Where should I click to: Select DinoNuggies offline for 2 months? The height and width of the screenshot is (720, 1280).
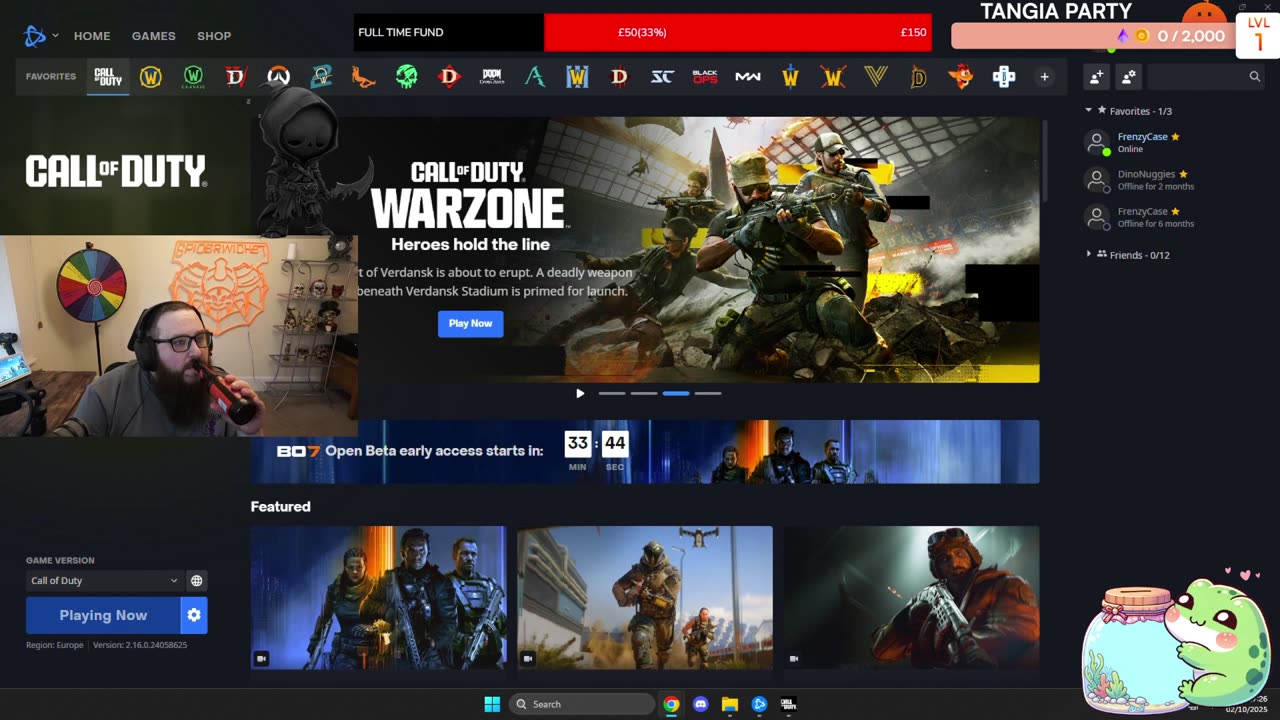click(1173, 180)
